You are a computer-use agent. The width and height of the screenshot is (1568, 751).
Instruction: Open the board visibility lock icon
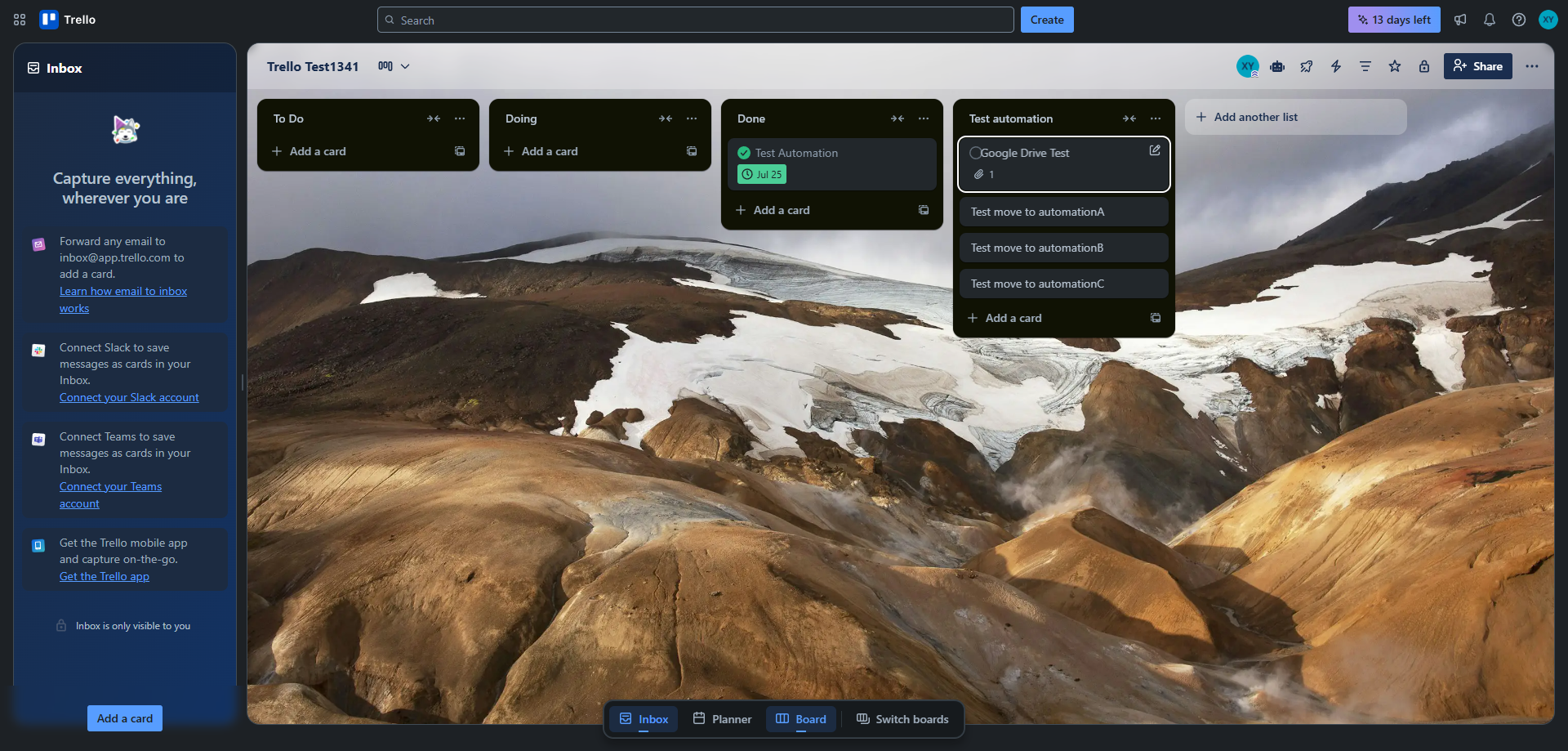pos(1424,66)
